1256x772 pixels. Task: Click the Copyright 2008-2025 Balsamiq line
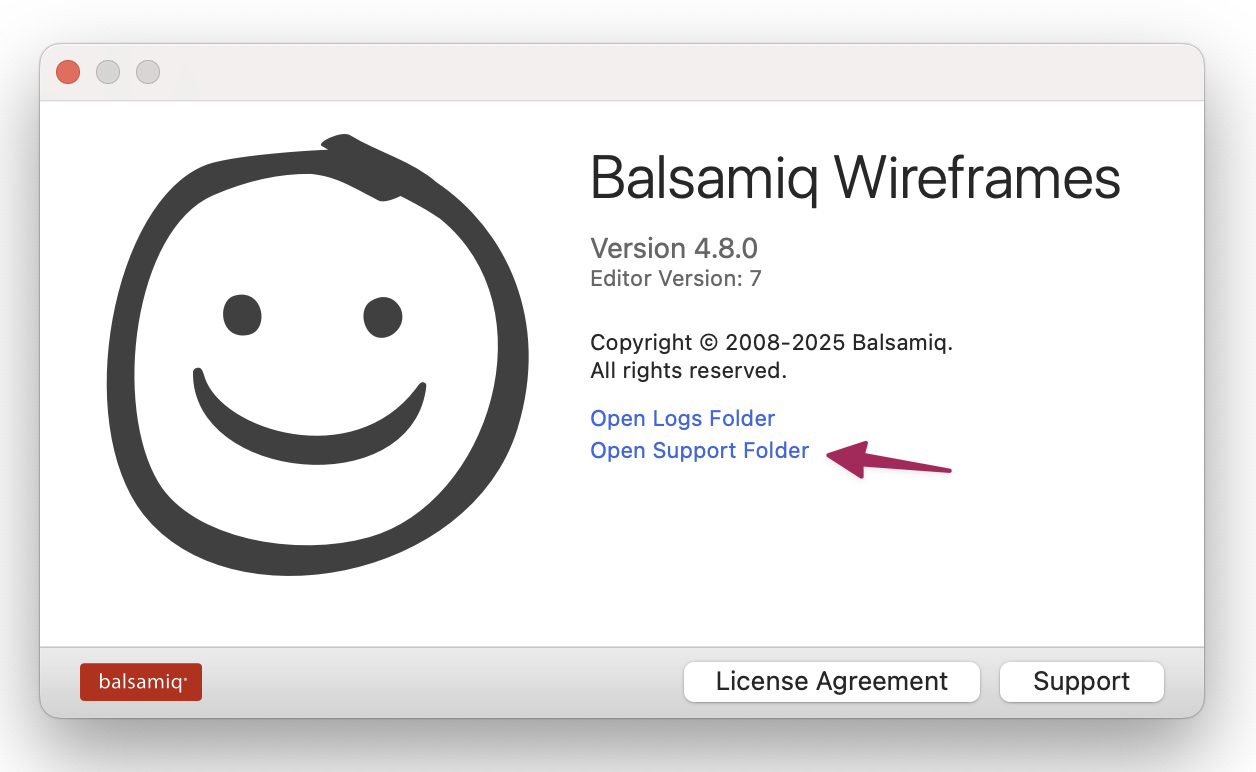pyautogui.click(x=771, y=342)
